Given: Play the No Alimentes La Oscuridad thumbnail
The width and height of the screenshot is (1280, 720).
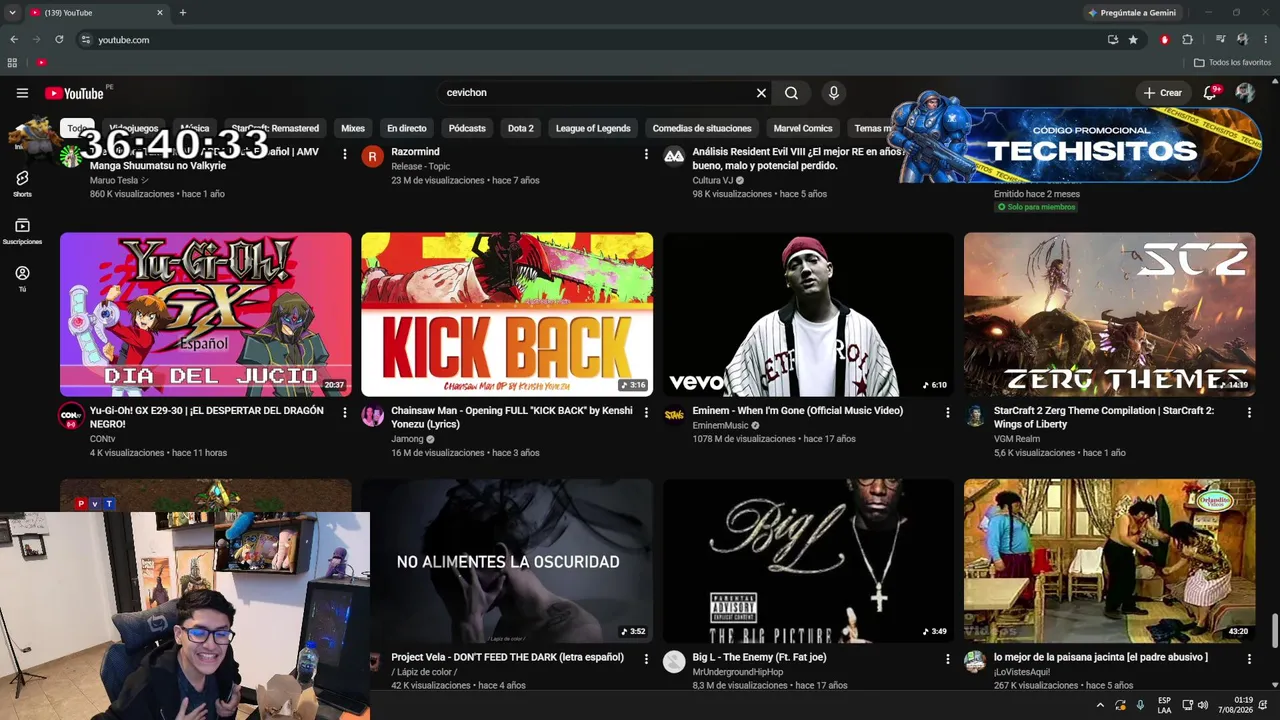Looking at the screenshot, I should click(x=507, y=561).
